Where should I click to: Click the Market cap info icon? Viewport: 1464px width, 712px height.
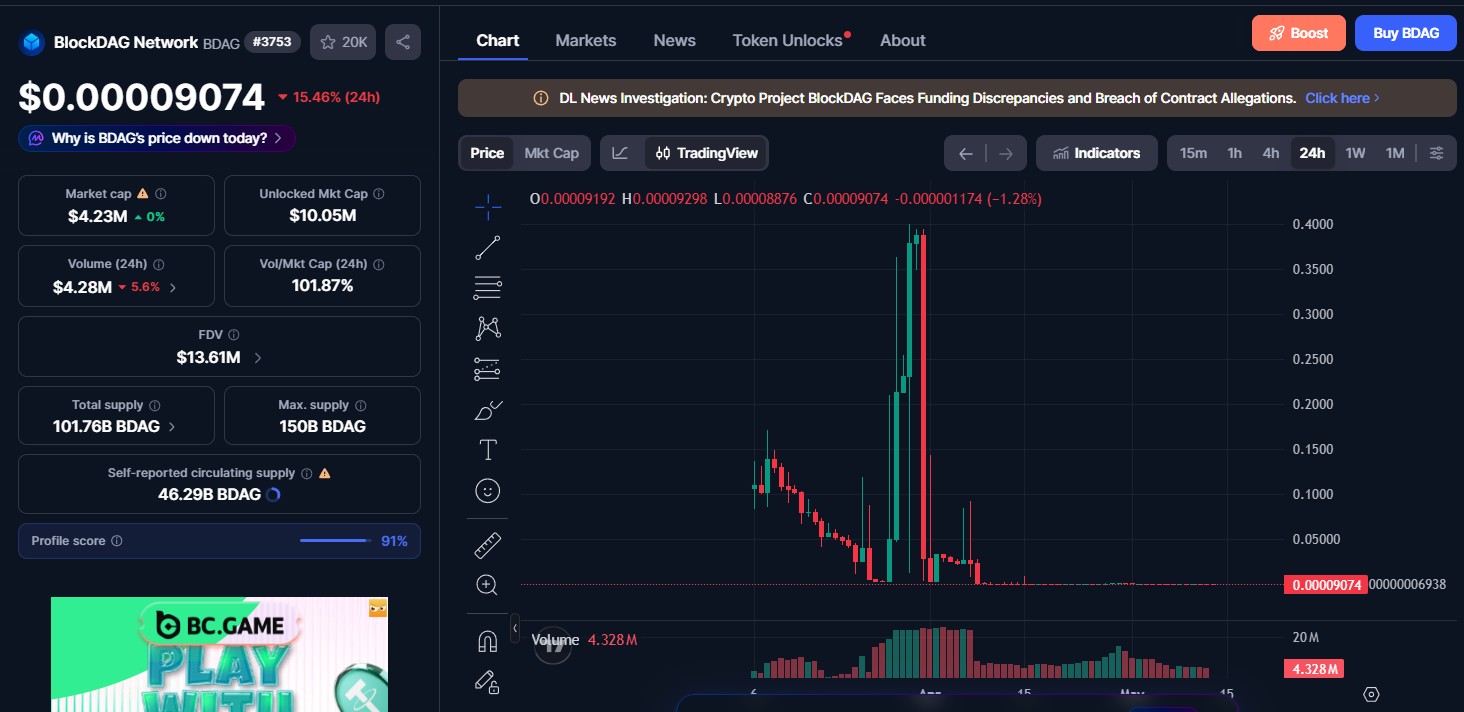(161, 194)
